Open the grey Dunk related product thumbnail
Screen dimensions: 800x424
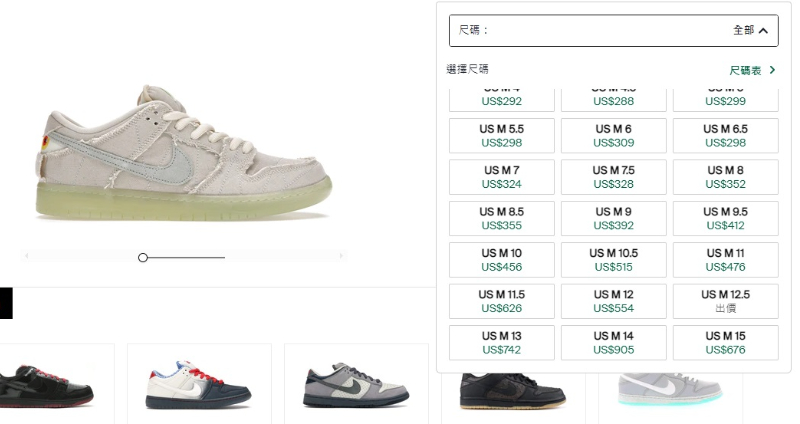[356, 385]
